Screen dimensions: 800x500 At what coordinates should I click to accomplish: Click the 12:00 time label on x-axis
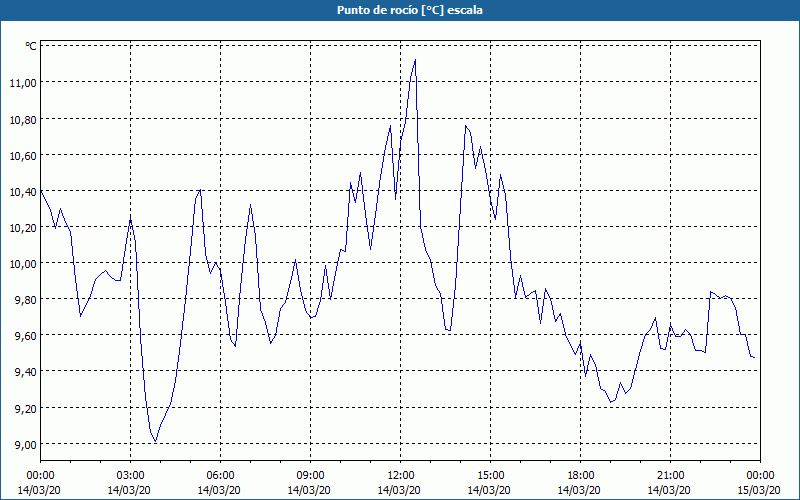401,476
